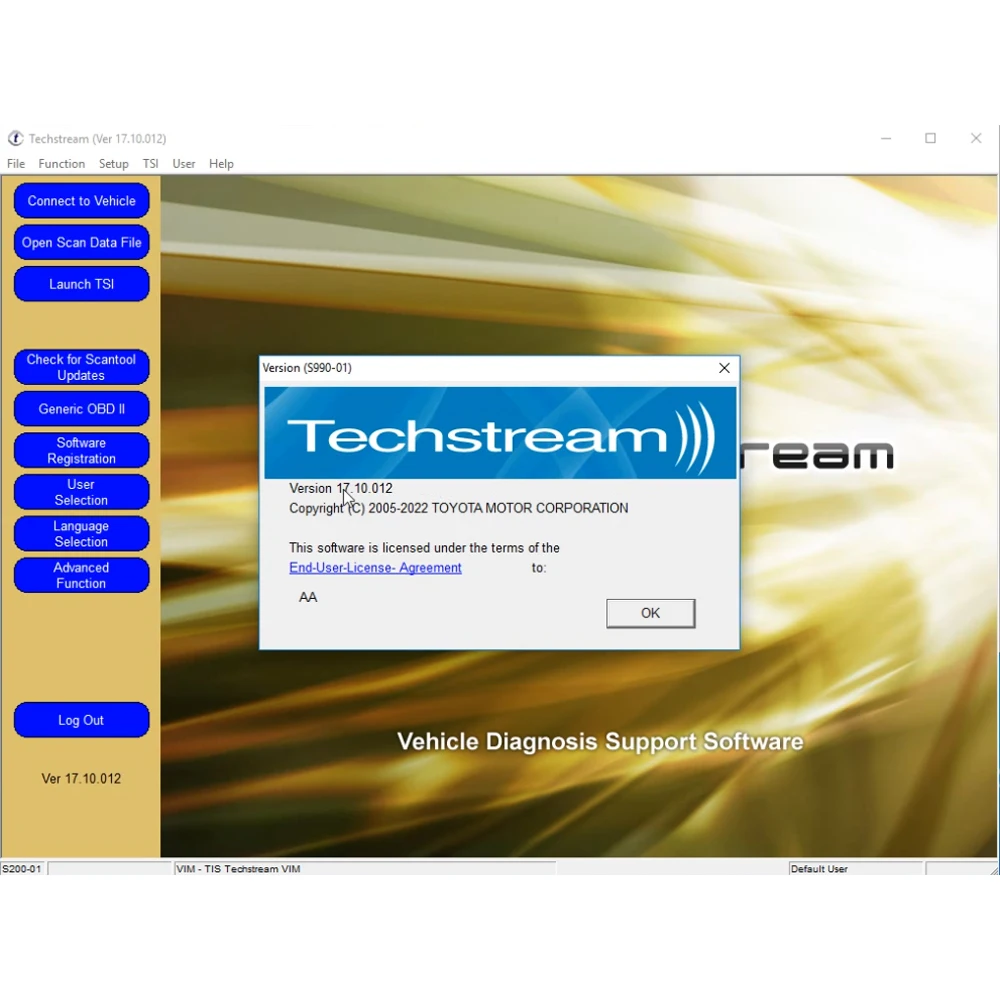Open Language Selection
Viewport: 1000px width, 1000px height.
(x=82, y=534)
